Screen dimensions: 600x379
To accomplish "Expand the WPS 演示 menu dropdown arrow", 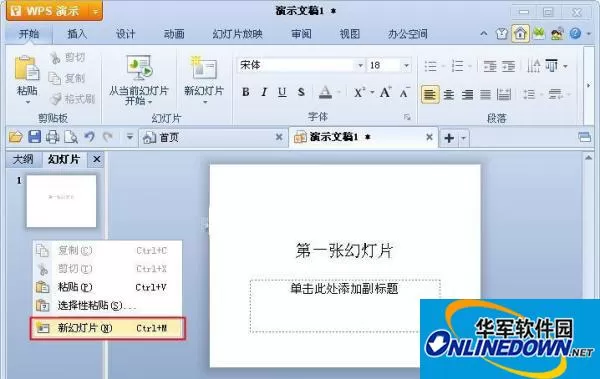I will click(96, 11).
